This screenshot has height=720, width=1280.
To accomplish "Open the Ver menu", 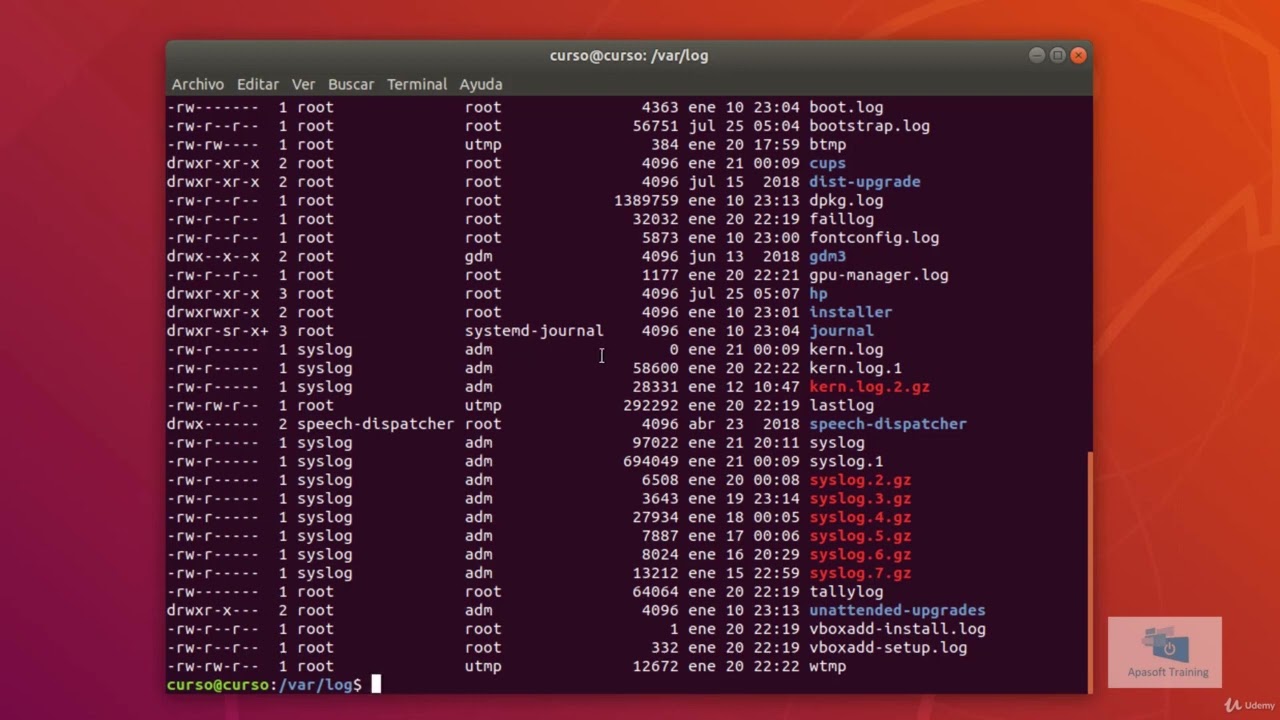I will (x=303, y=84).
